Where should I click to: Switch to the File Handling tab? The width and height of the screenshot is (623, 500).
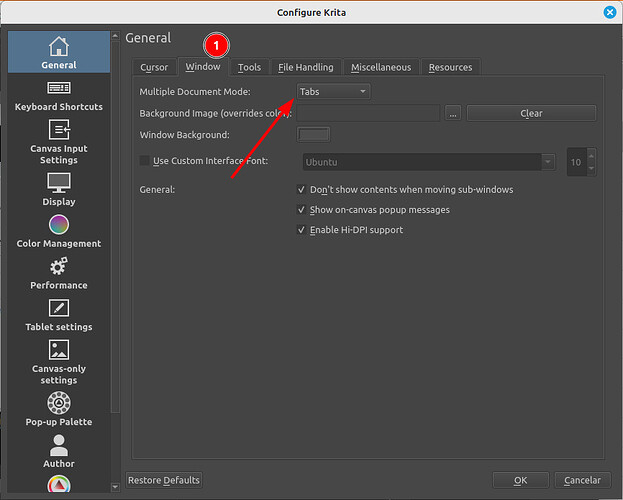point(305,67)
